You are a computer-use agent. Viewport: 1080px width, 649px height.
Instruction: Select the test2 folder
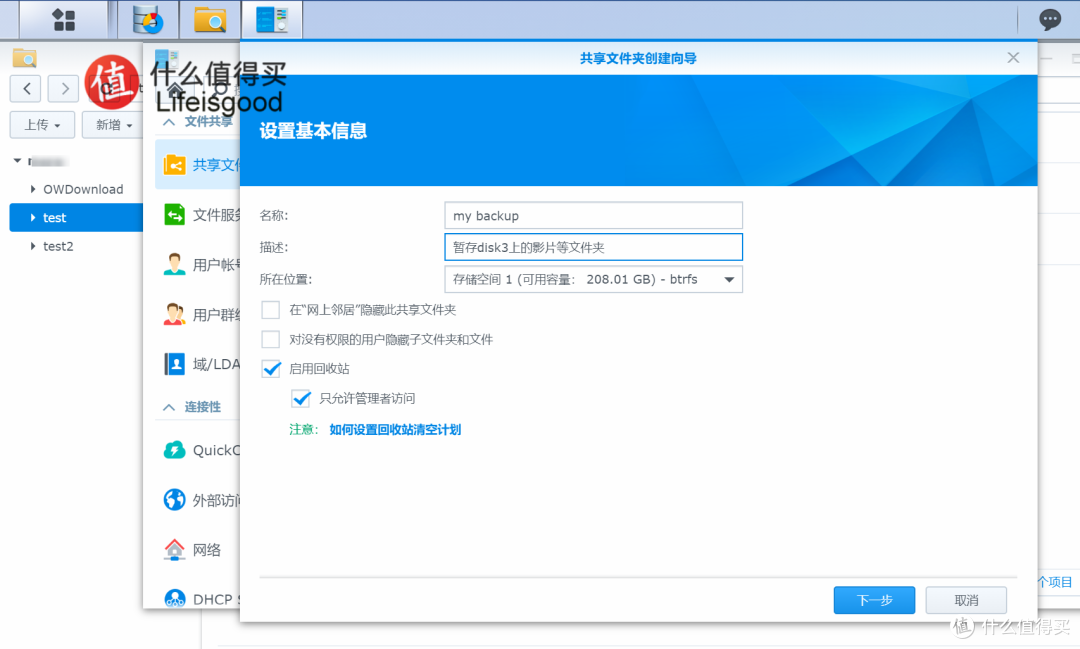coord(58,246)
